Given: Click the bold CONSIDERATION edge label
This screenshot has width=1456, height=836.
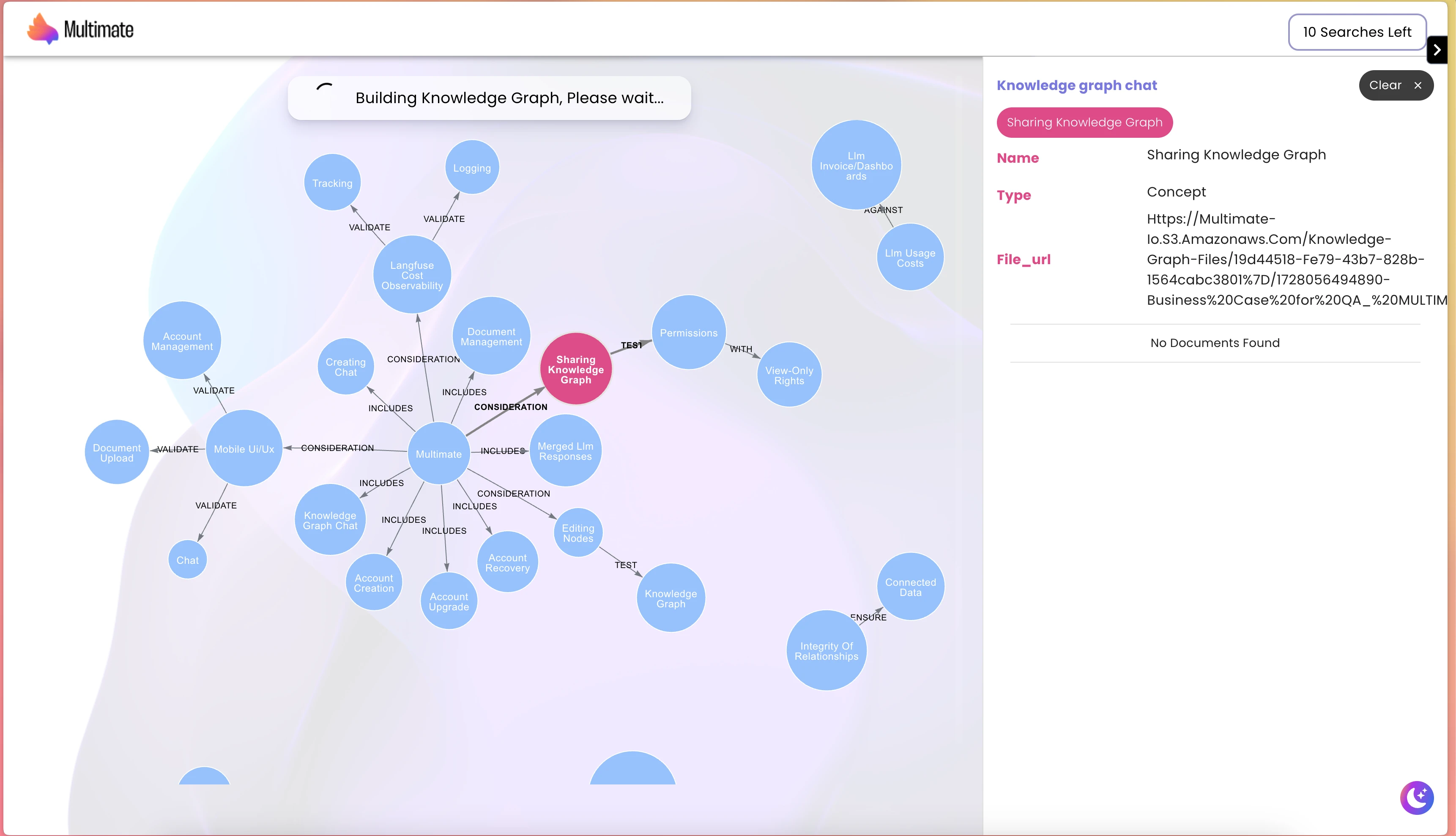Looking at the screenshot, I should (x=511, y=407).
